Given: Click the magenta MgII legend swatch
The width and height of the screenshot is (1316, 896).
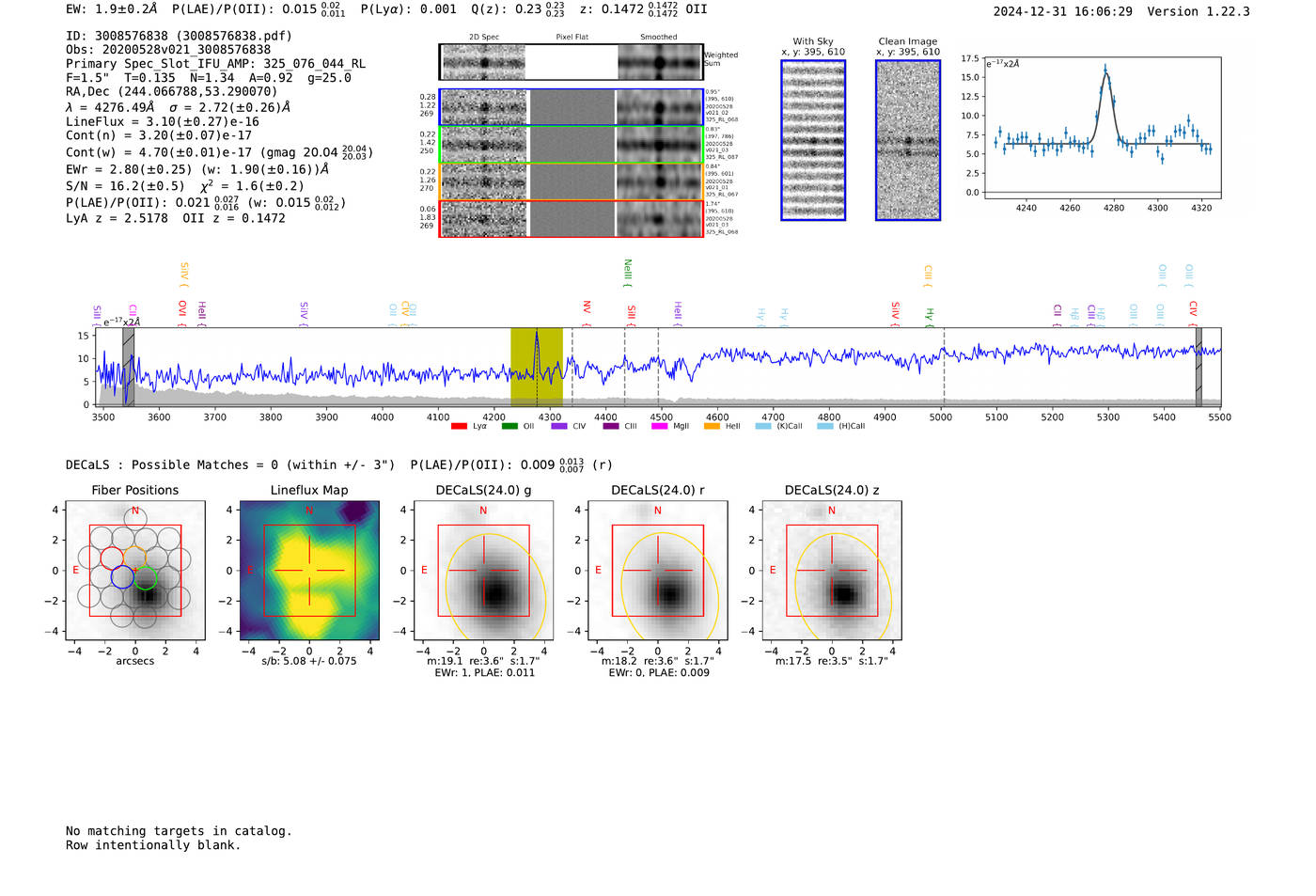Looking at the screenshot, I should (661, 427).
